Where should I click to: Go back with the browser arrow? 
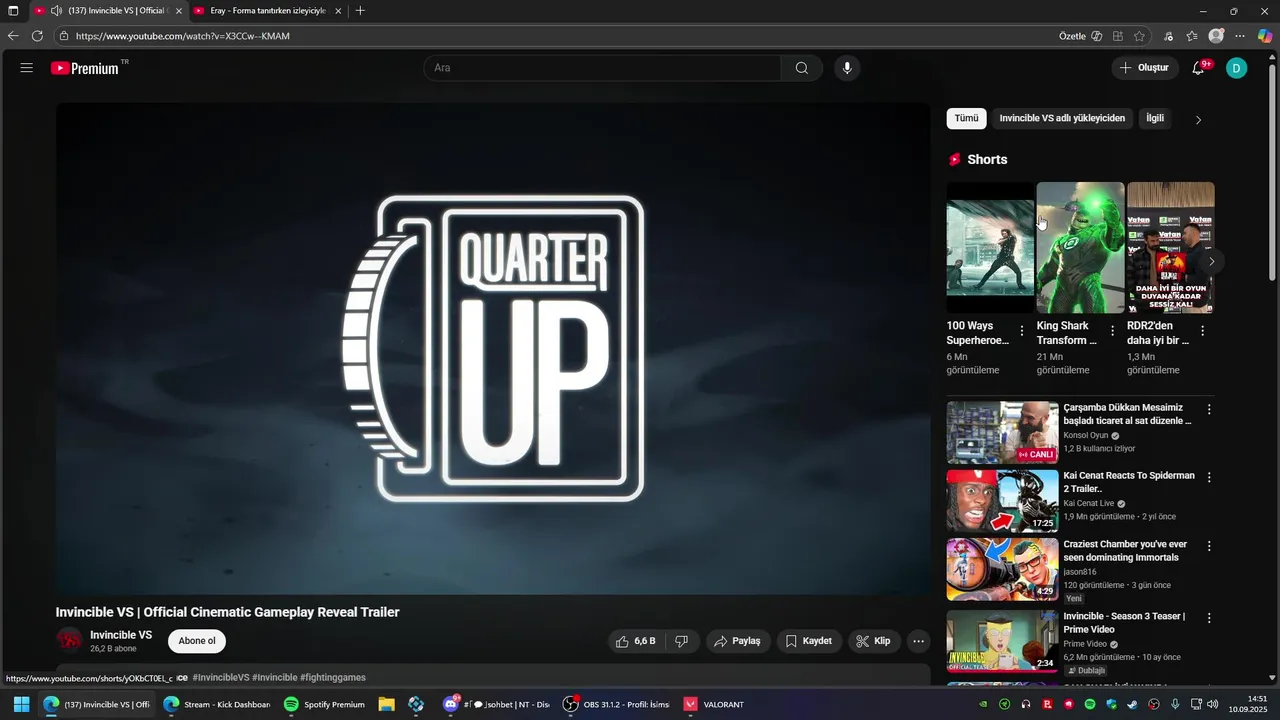pos(13,36)
